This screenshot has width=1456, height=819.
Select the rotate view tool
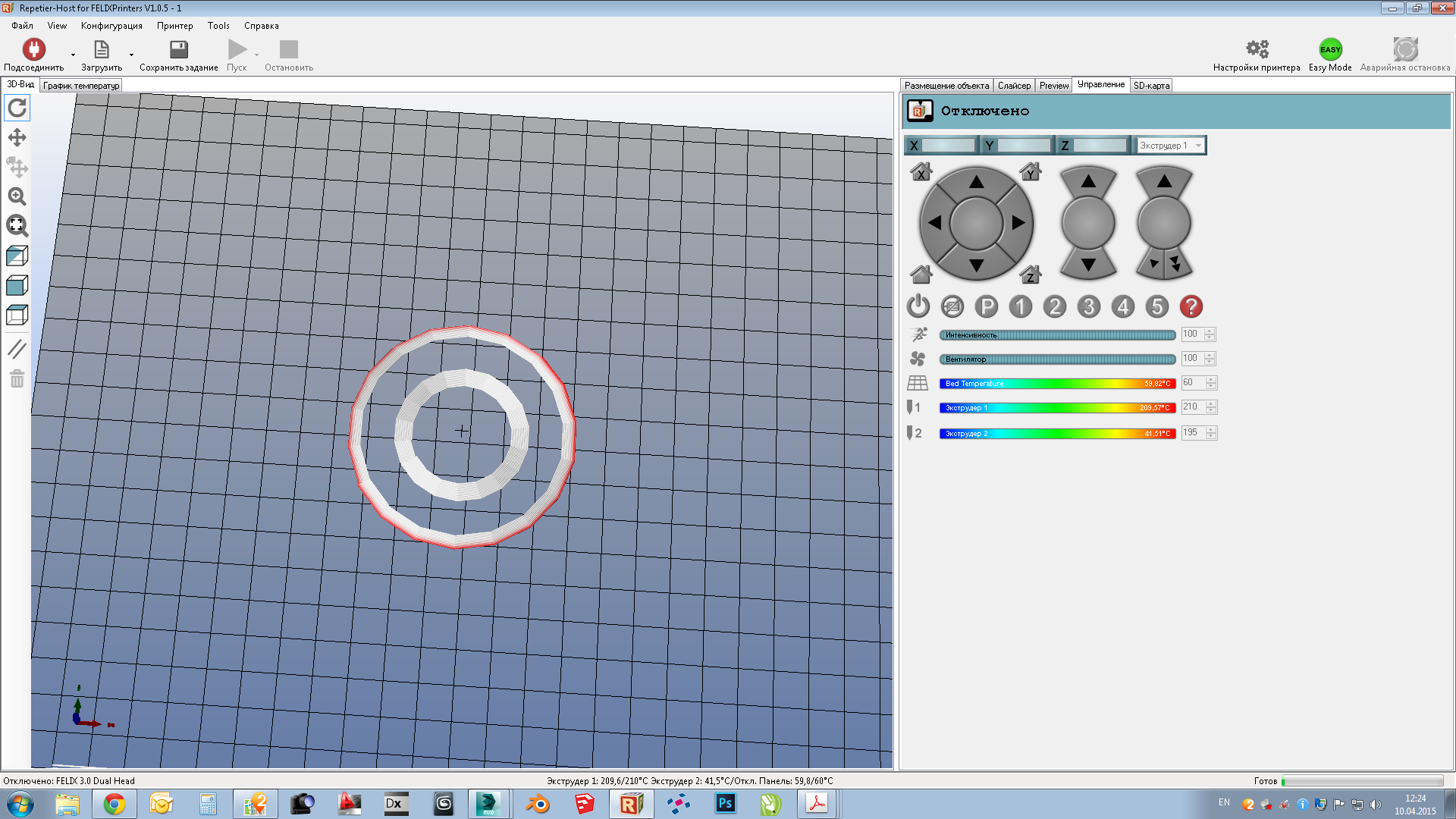[x=17, y=108]
